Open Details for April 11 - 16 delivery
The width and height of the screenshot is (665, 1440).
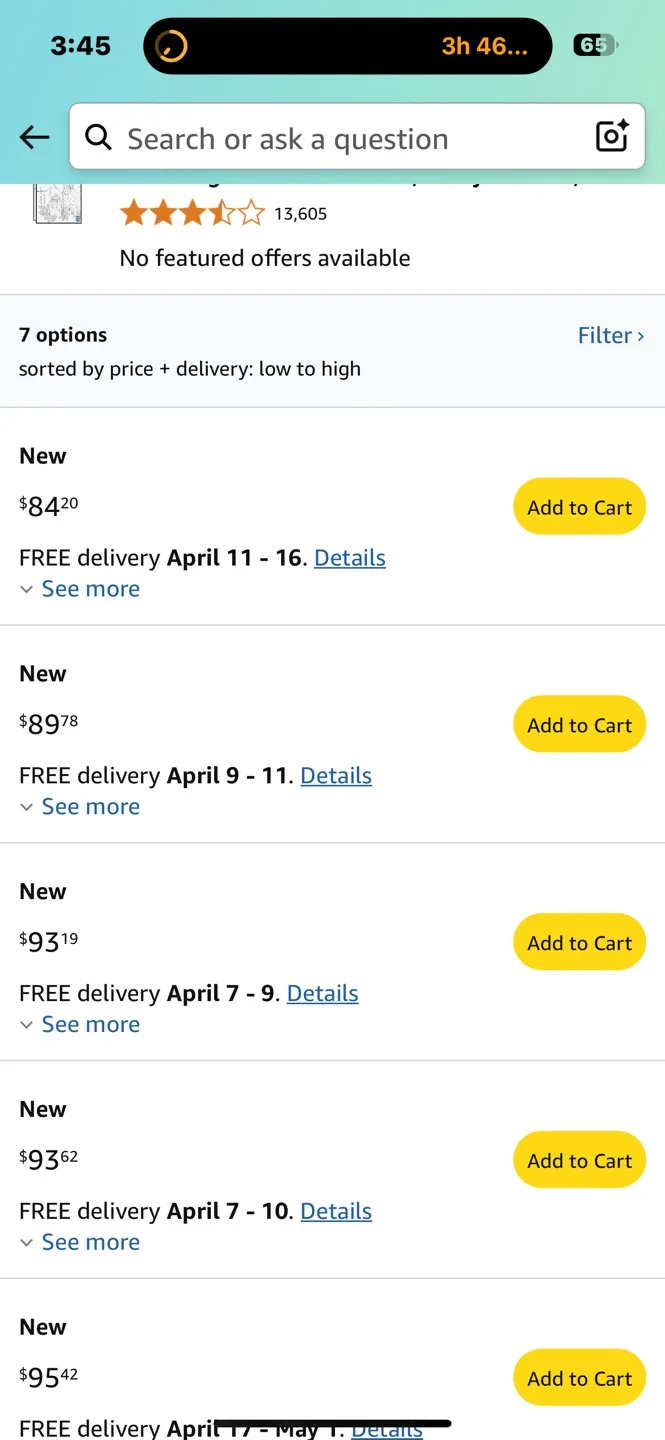(x=350, y=558)
